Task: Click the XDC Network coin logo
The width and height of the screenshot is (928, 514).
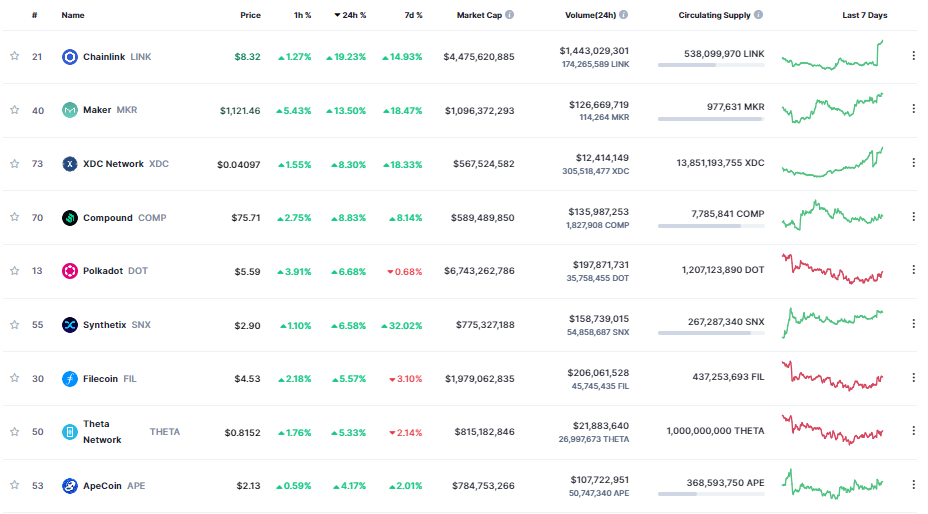Action: 70,164
